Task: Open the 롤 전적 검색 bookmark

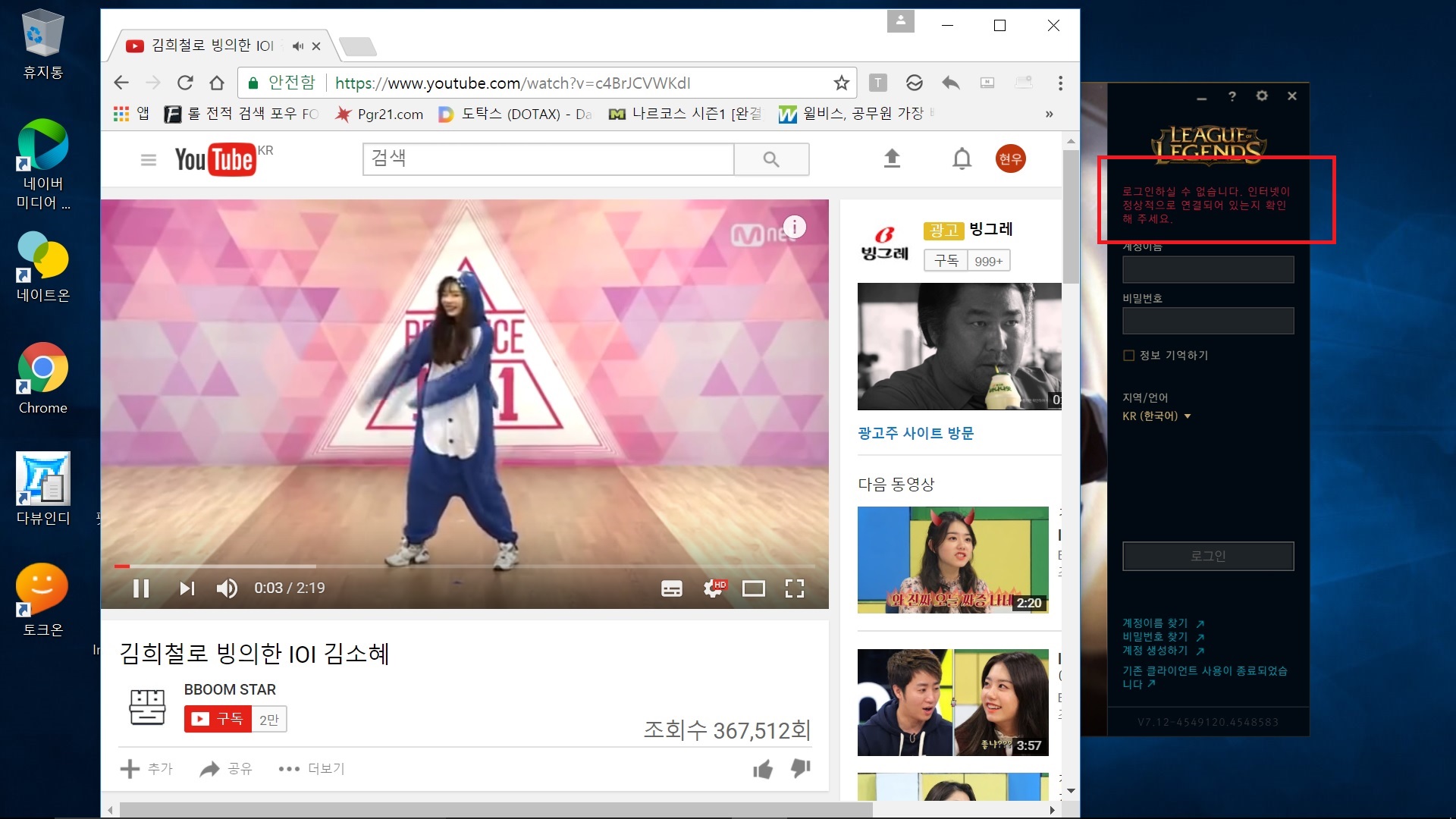Action: pos(242,114)
